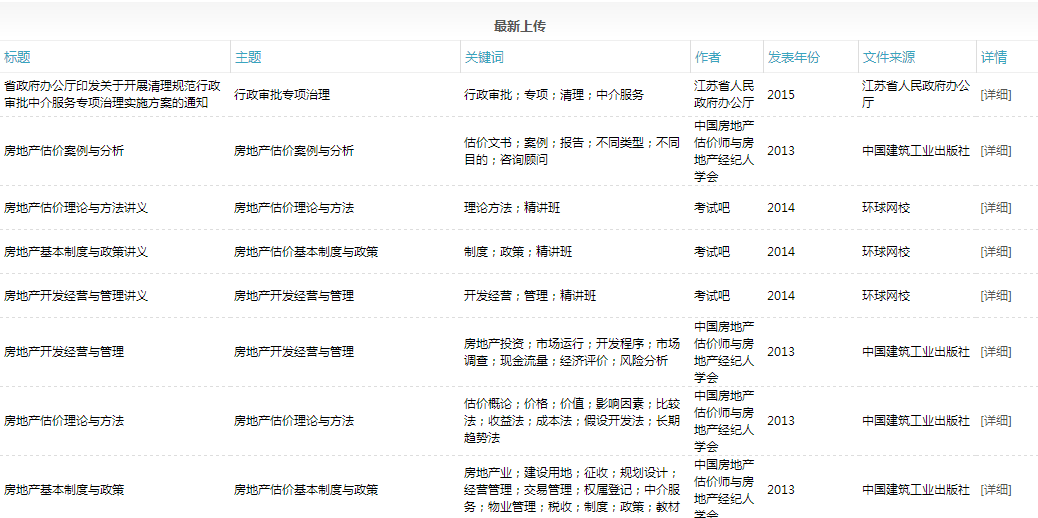This screenshot has height=518, width=1038.
Task: Click the 主题 column header
Action: 248,57
